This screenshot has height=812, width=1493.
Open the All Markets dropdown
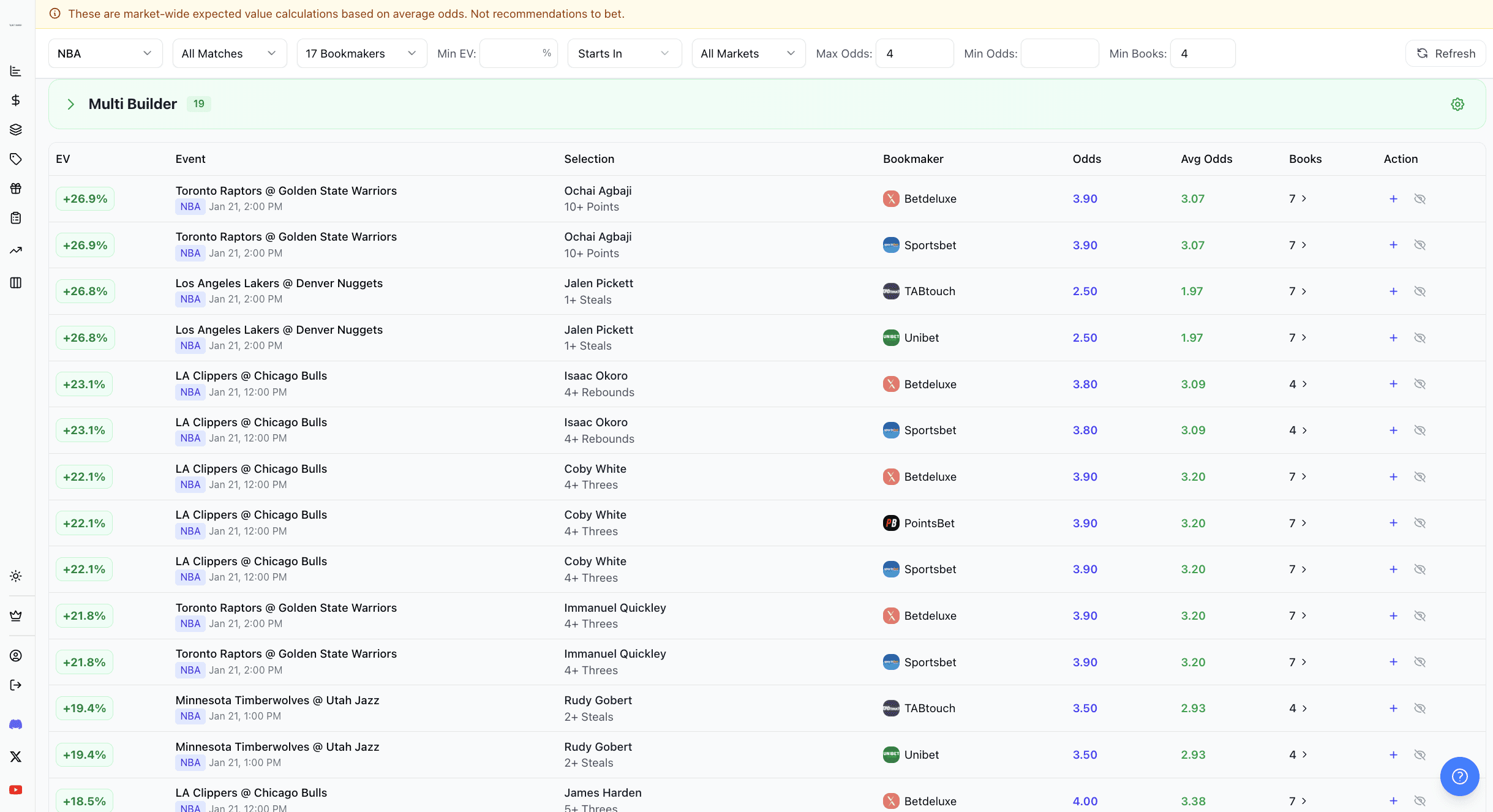748,53
